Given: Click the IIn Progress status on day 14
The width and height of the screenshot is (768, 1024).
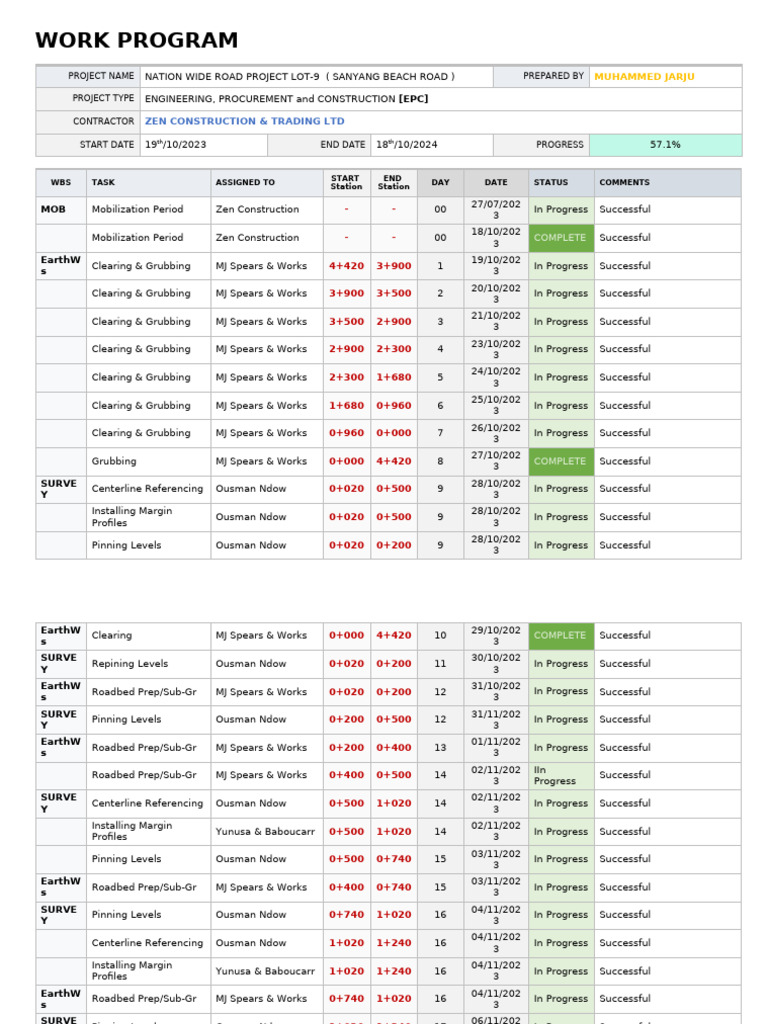Looking at the screenshot, I should [561, 775].
